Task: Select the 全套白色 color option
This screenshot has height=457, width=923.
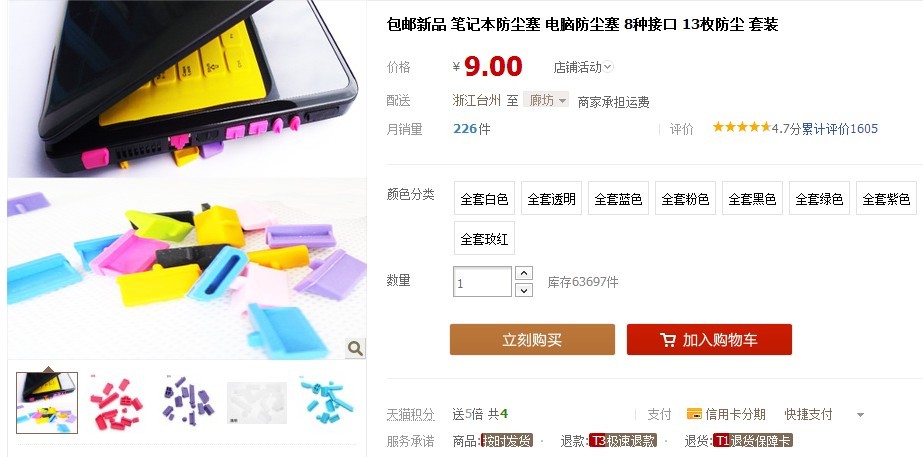Action: (484, 198)
